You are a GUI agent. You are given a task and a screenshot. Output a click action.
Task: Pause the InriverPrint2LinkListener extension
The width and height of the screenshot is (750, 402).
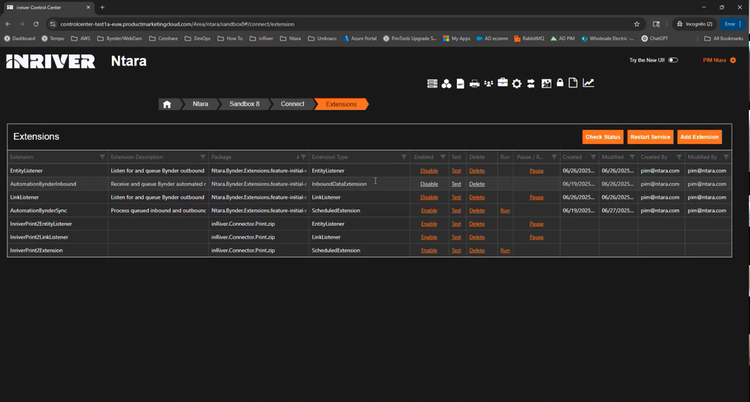[536, 237]
